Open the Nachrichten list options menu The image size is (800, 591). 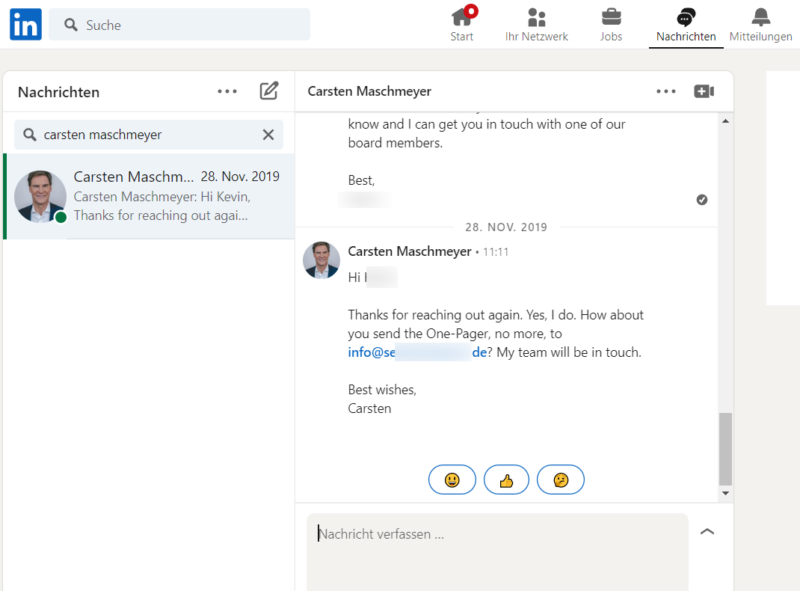pos(227,91)
